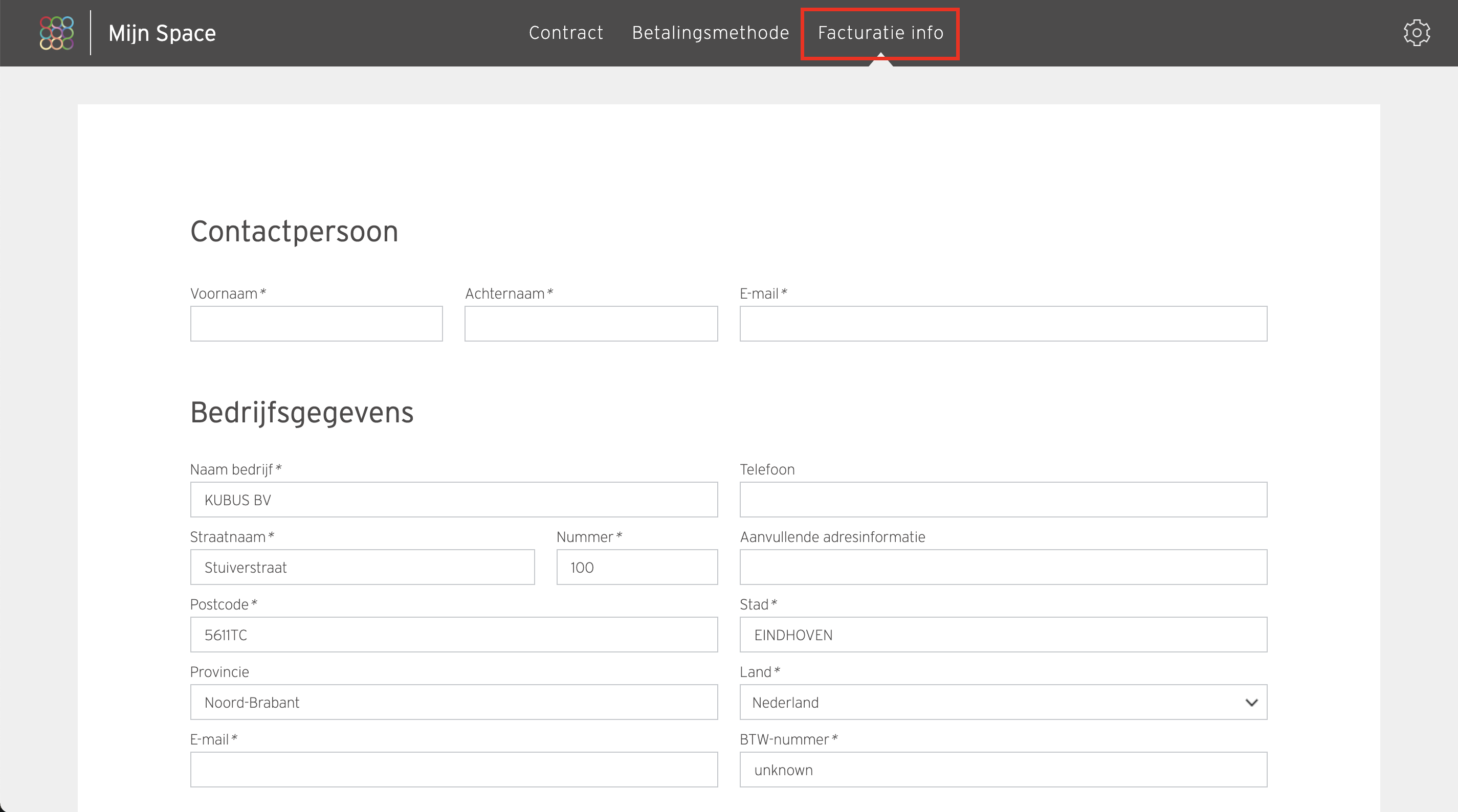Click the colorful circles logo icon
The height and width of the screenshot is (812, 1458).
click(x=57, y=33)
